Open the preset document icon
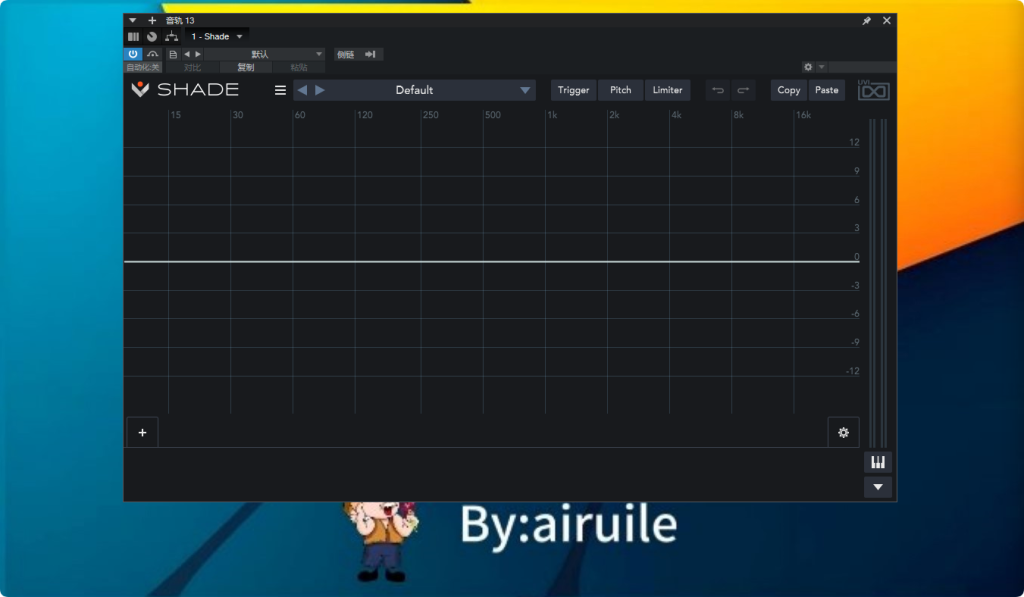This screenshot has width=1024, height=597. (173, 54)
